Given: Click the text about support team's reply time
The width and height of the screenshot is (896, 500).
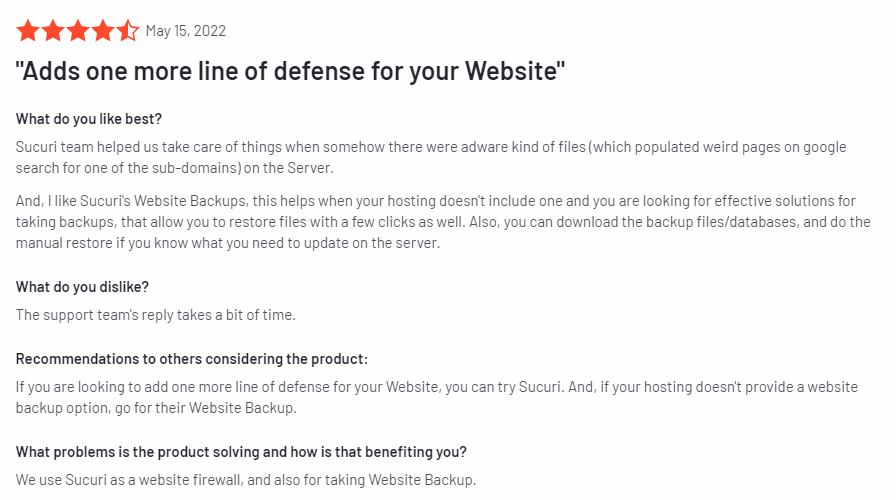Looking at the screenshot, I should coord(155,315).
